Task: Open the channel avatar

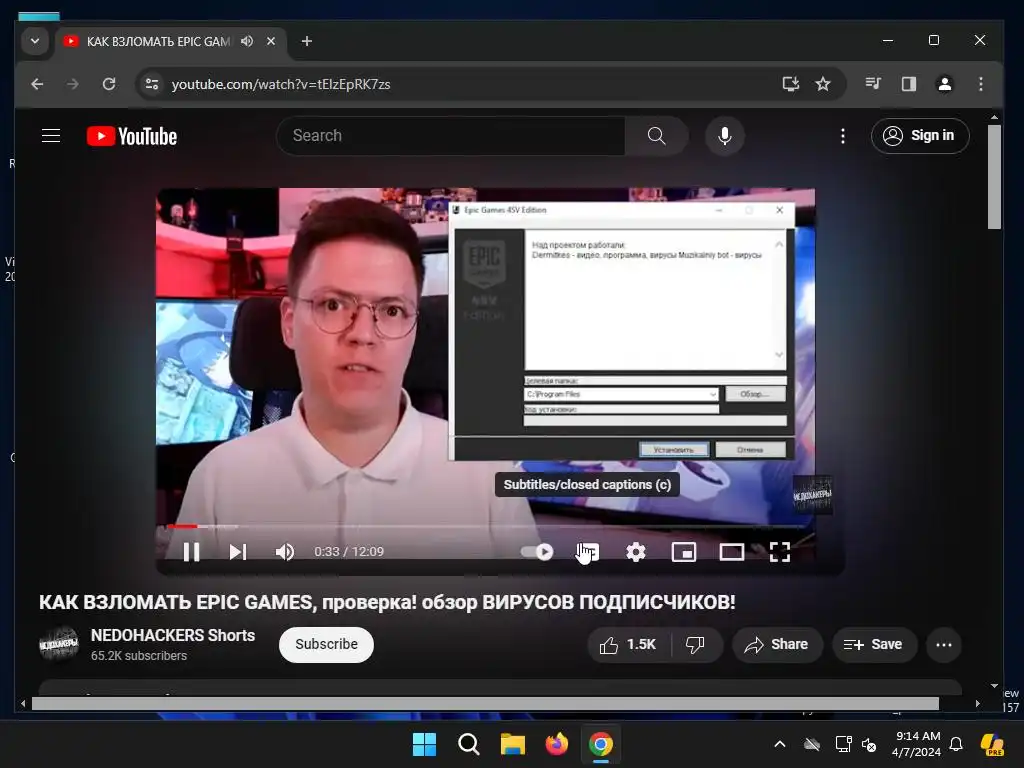Action: coord(59,644)
